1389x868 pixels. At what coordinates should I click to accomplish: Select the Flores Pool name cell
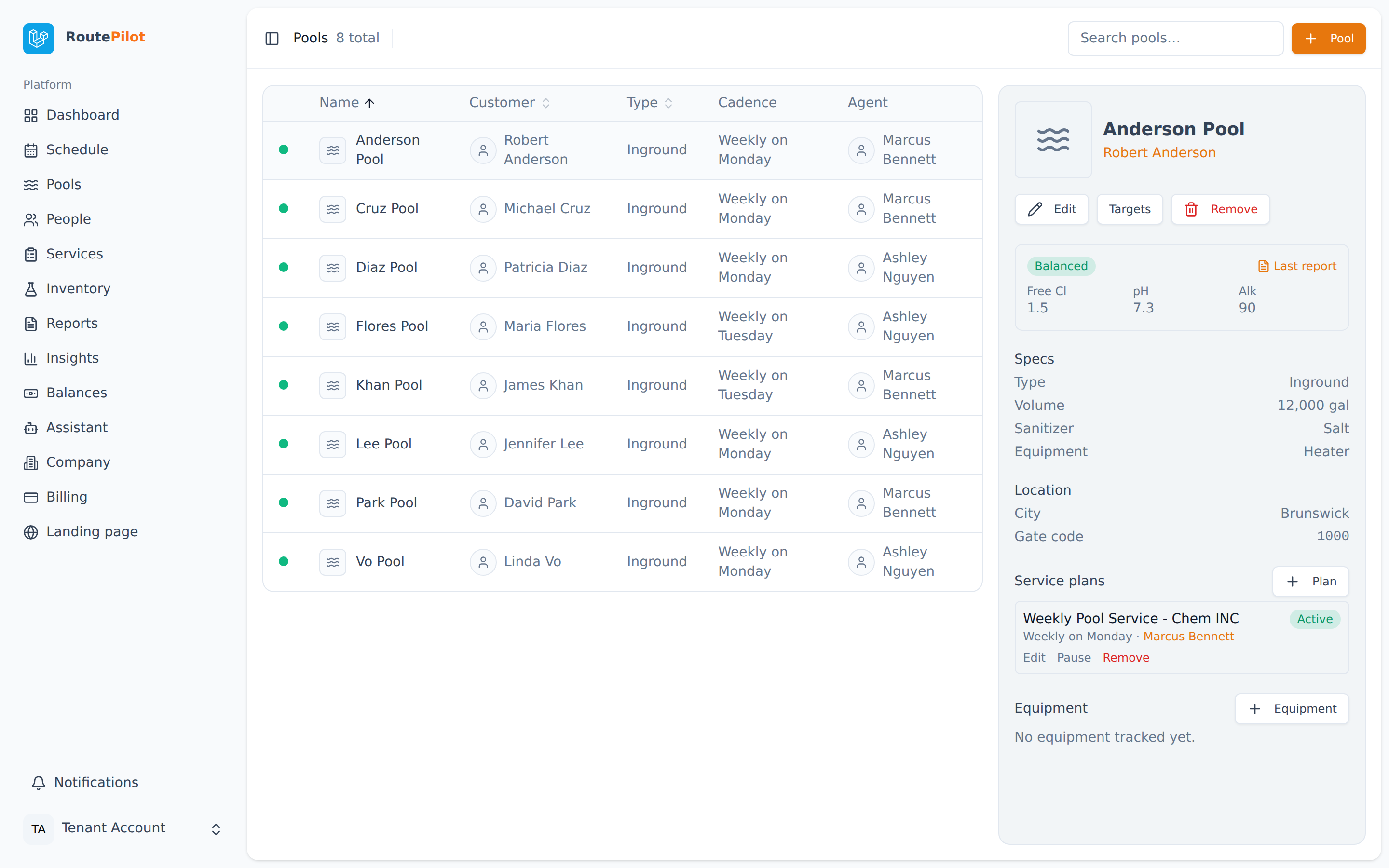tap(392, 326)
